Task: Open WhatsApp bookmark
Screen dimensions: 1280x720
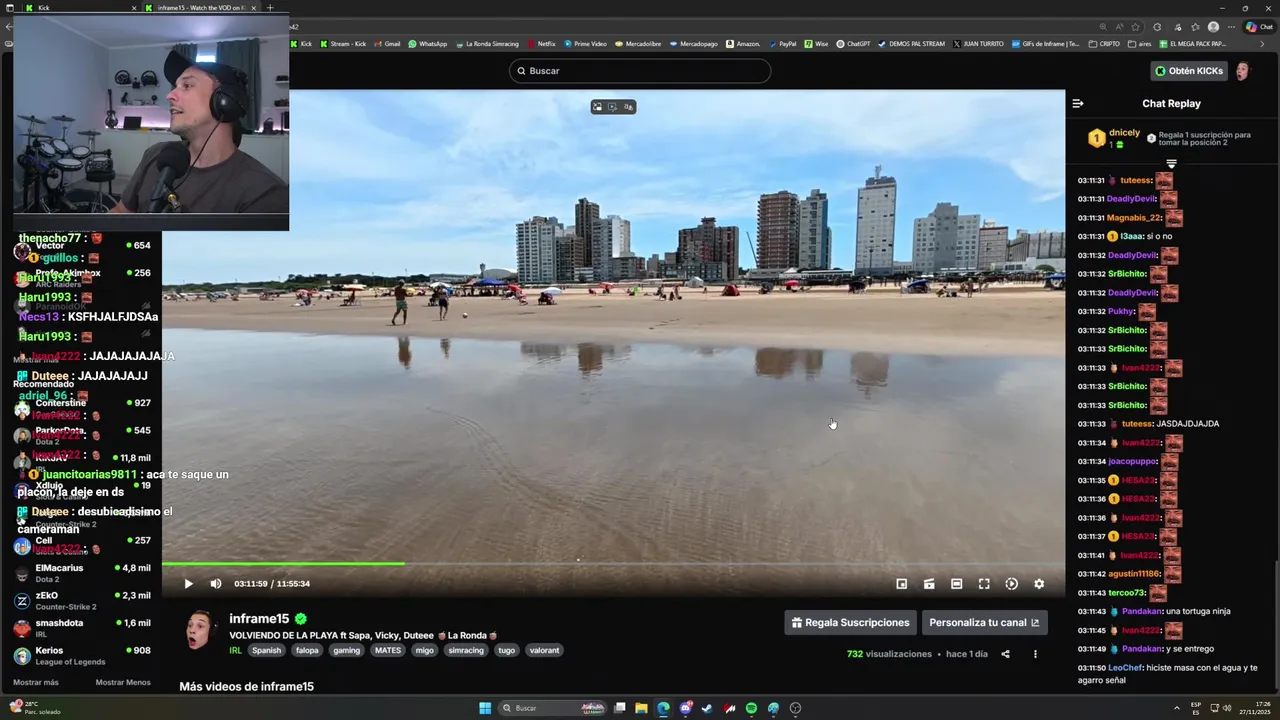Action: click(x=427, y=44)
